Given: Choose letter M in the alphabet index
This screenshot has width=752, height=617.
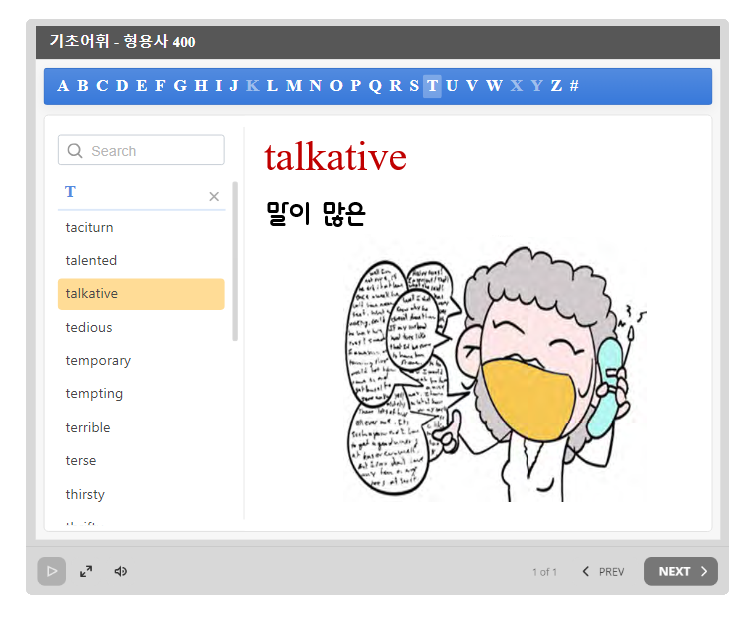Looking at the screenshot, I should (293, 86).
